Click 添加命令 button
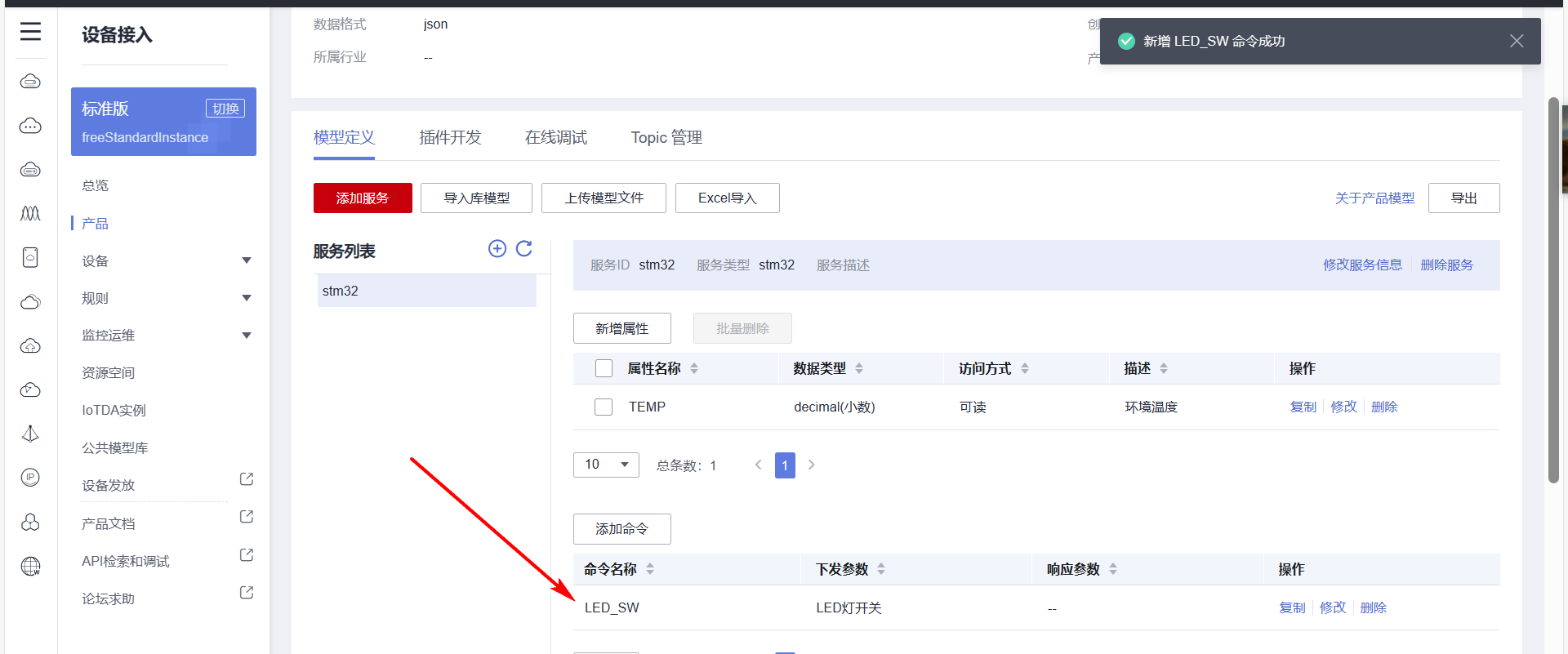 (621, 529)
